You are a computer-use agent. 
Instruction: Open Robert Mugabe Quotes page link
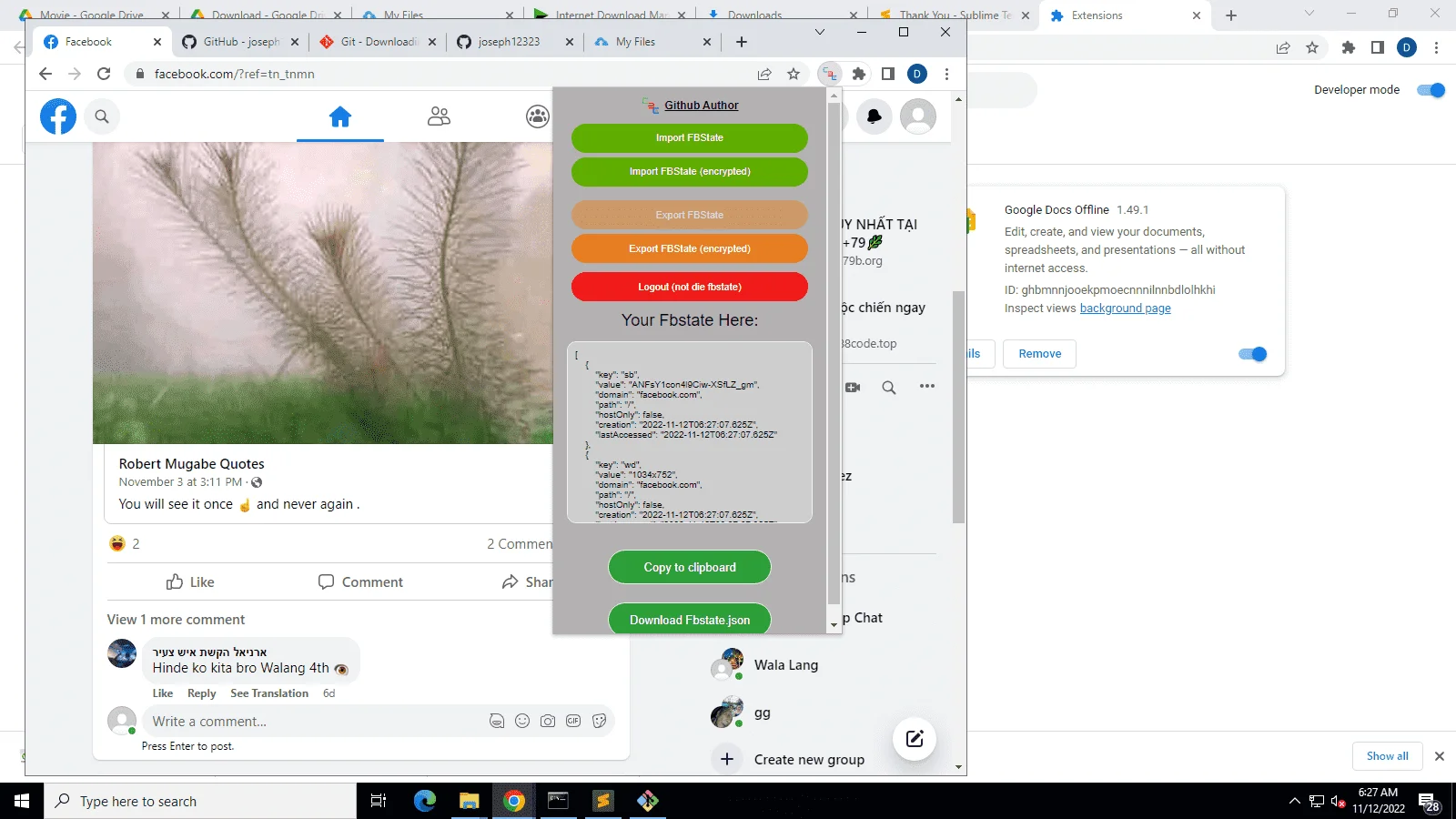[192, 464]
